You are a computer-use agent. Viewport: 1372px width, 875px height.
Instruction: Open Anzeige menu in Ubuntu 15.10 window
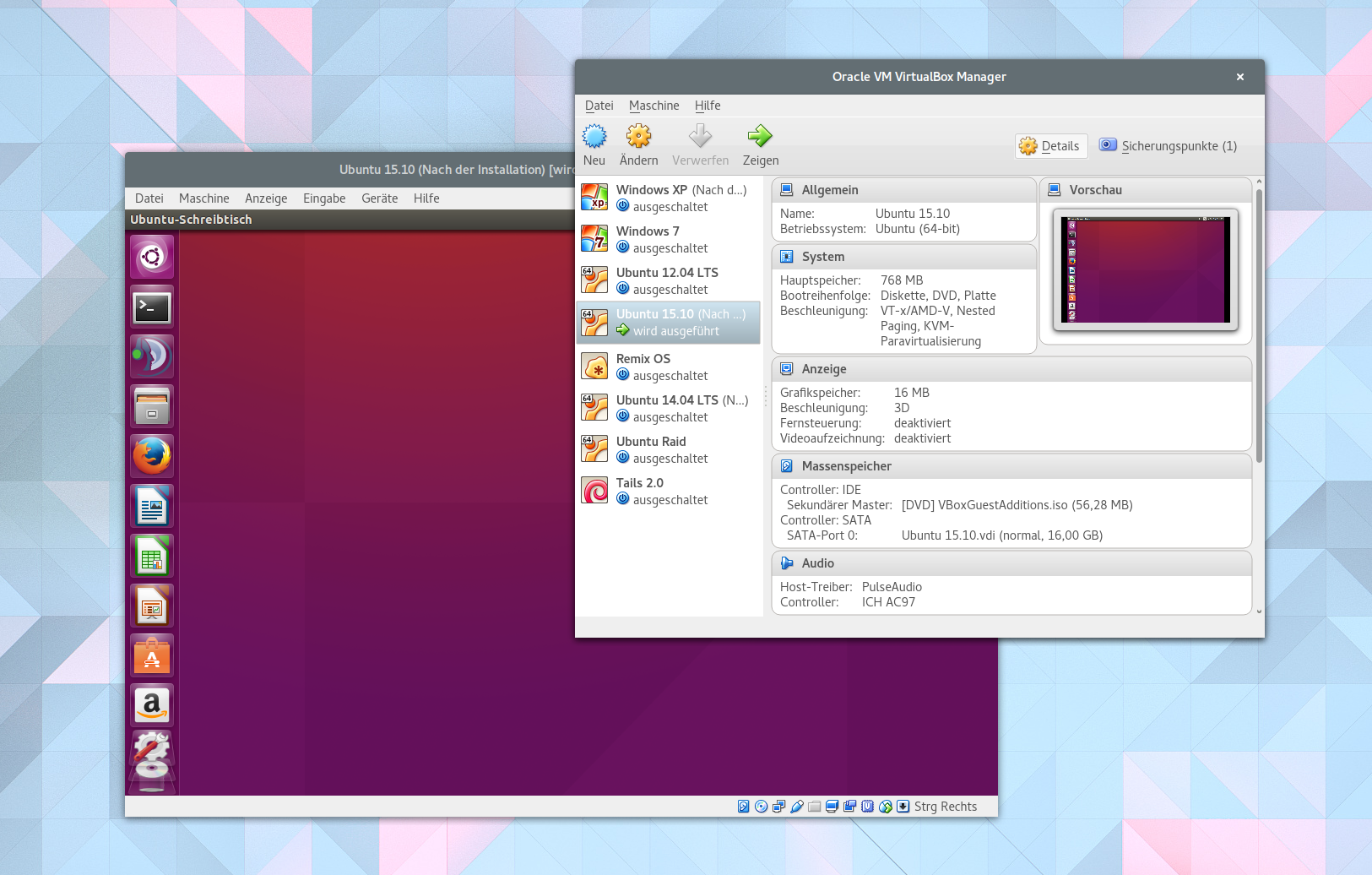(266, 198)
